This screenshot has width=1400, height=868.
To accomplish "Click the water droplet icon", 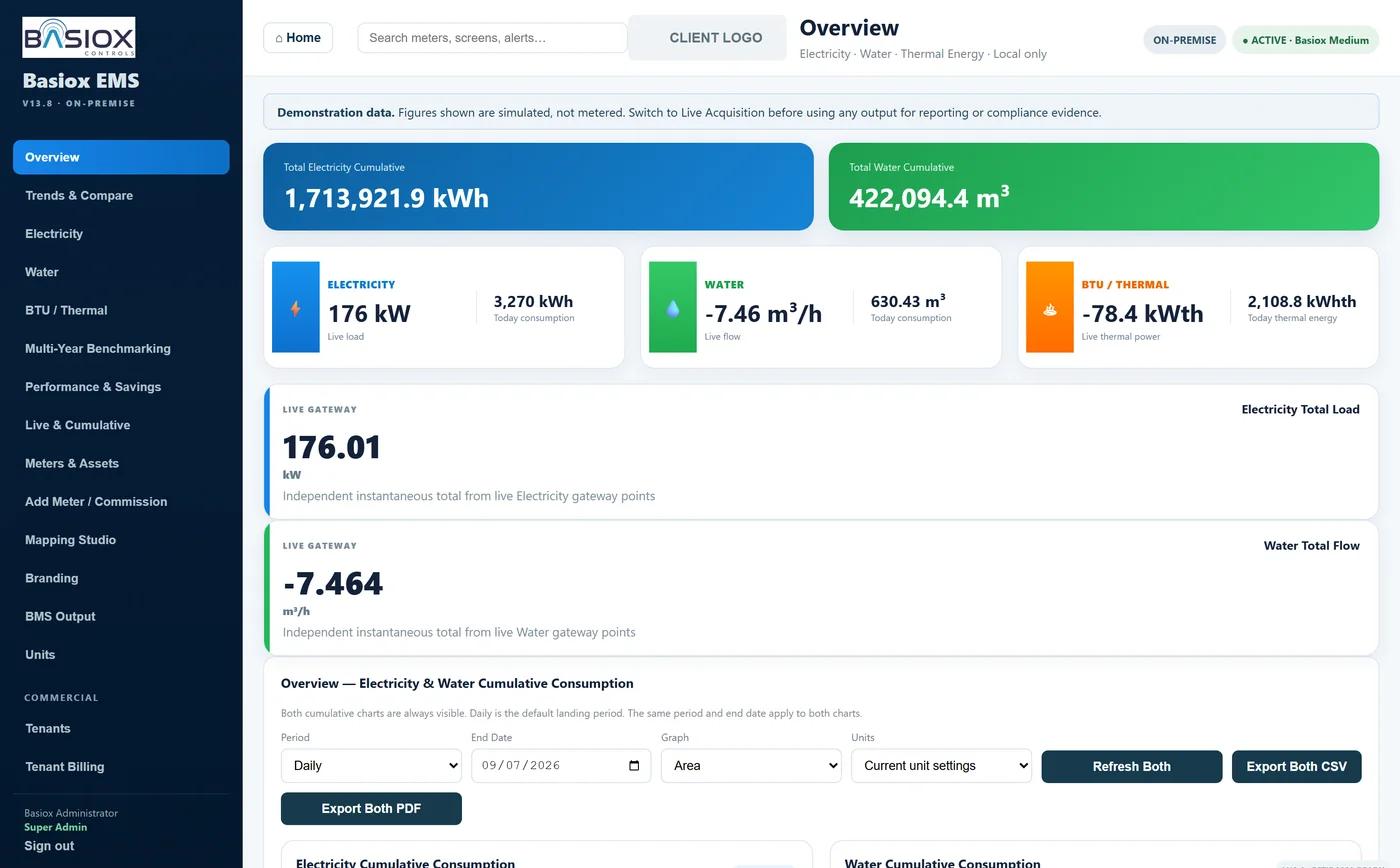I will [x=673, y=310].
